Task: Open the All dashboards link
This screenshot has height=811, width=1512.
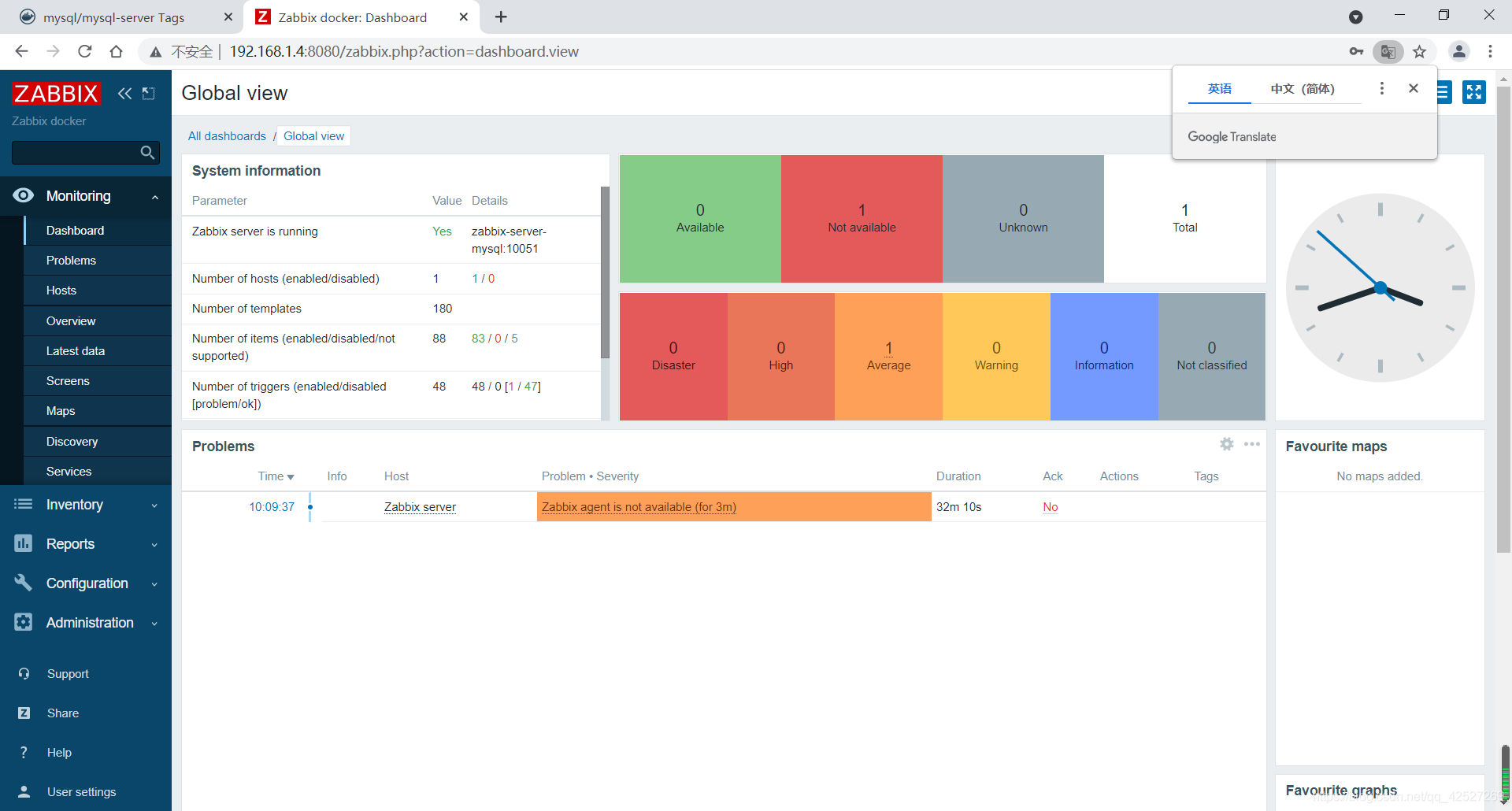Action: tap(226, 135)
